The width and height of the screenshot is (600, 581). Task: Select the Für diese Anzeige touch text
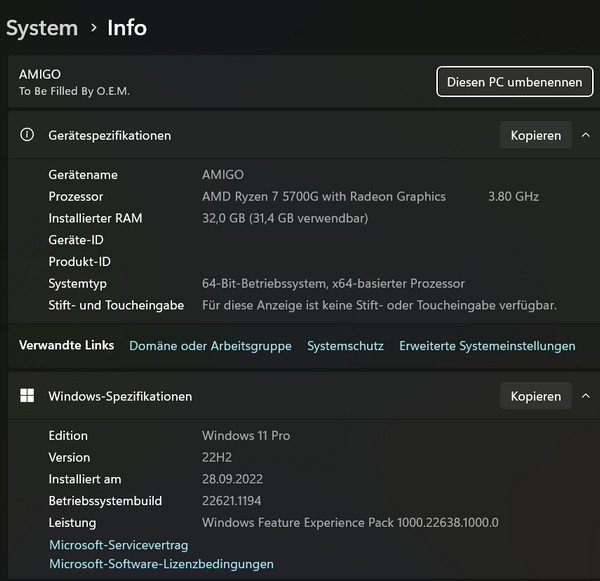(379, 305)
